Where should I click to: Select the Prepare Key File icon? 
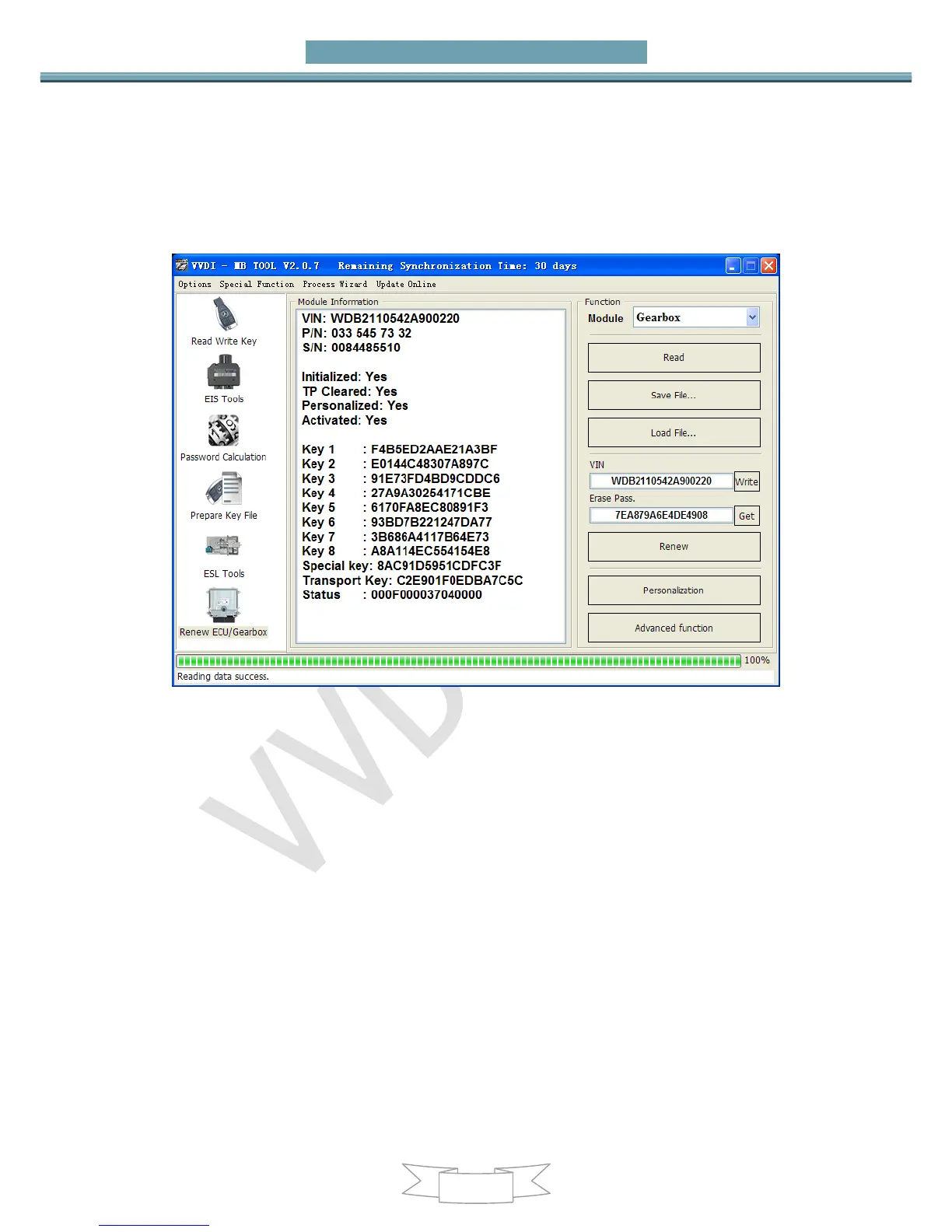pos(224,489)
